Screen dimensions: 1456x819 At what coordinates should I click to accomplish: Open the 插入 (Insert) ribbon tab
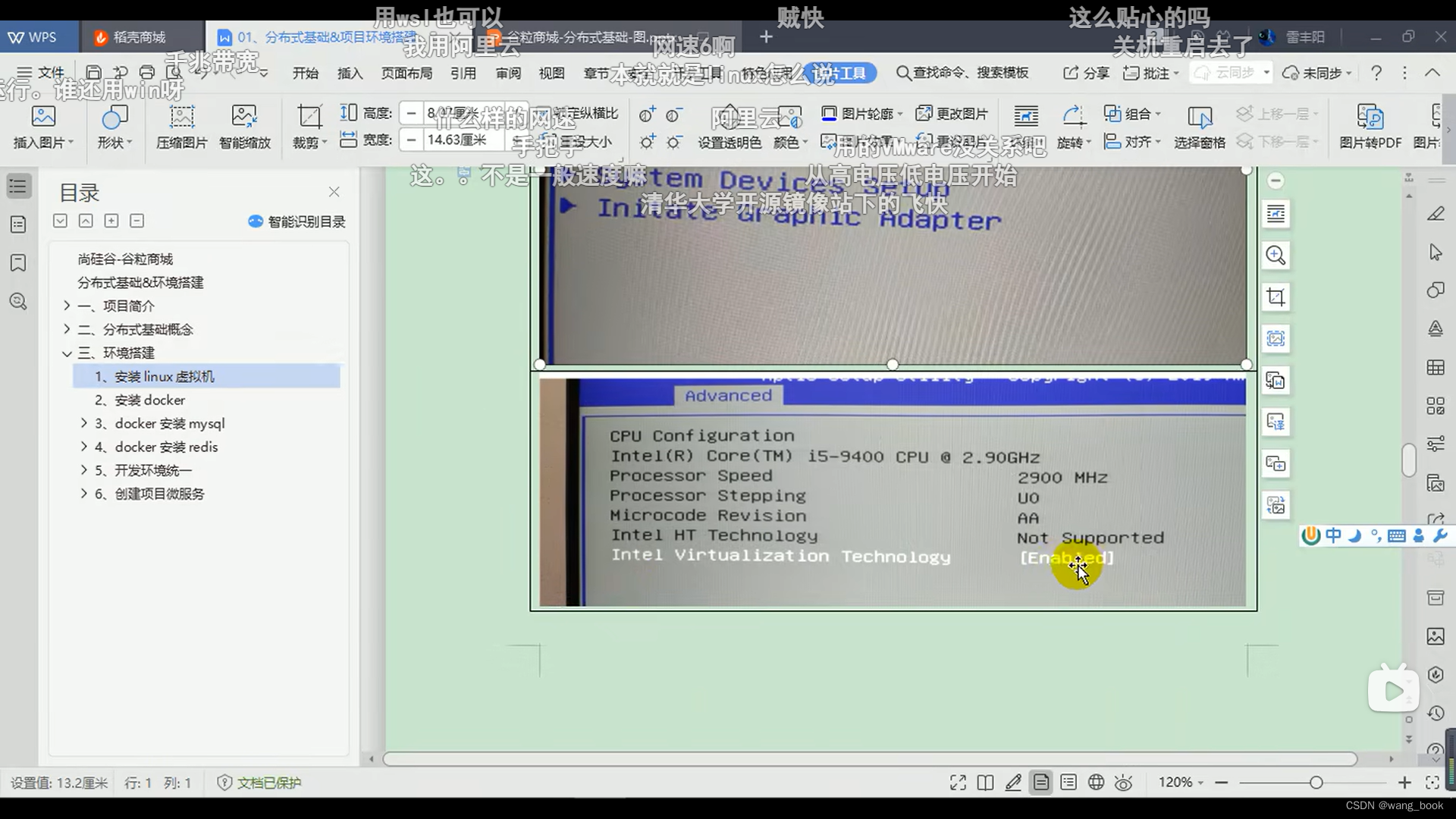tap(350, 73)
